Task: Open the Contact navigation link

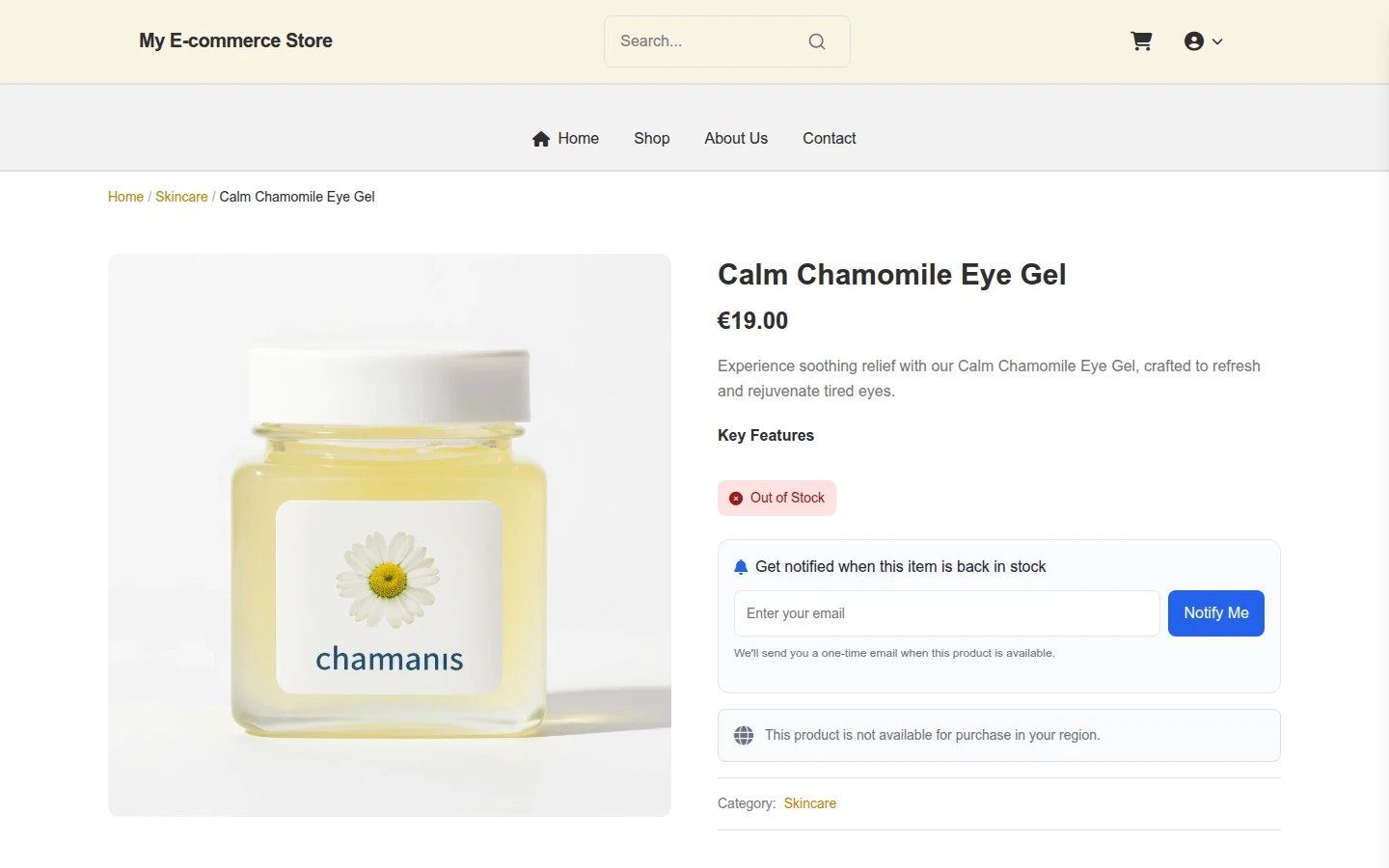Action: (830, 139)
